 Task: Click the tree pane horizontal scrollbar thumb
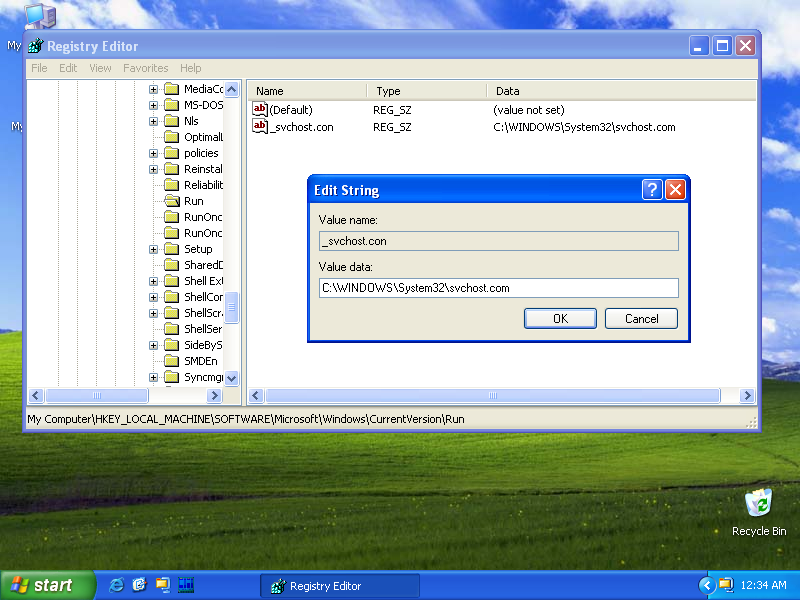(97, 395)
